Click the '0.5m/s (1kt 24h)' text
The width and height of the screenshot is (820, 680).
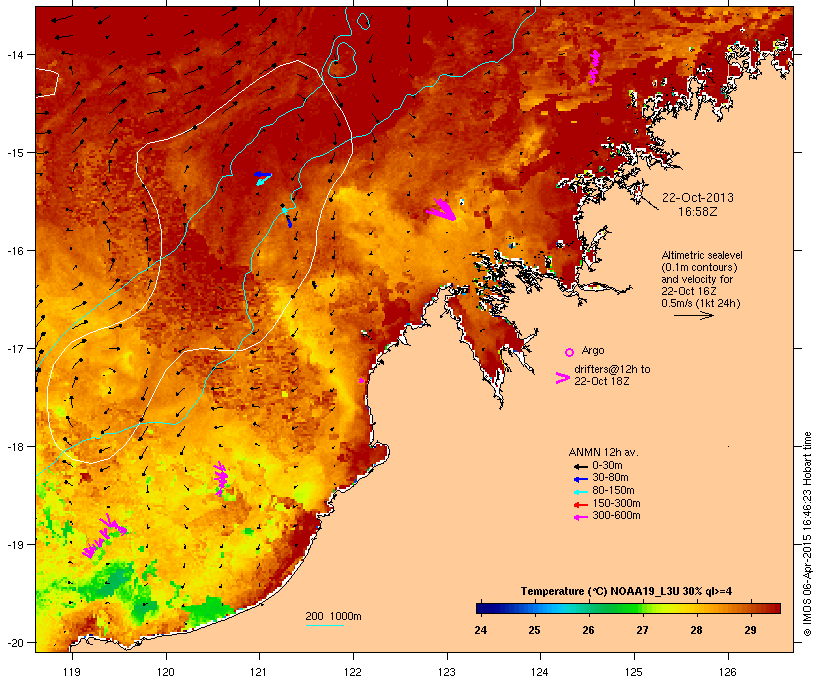pyautogui.click(x=701, y=303)
